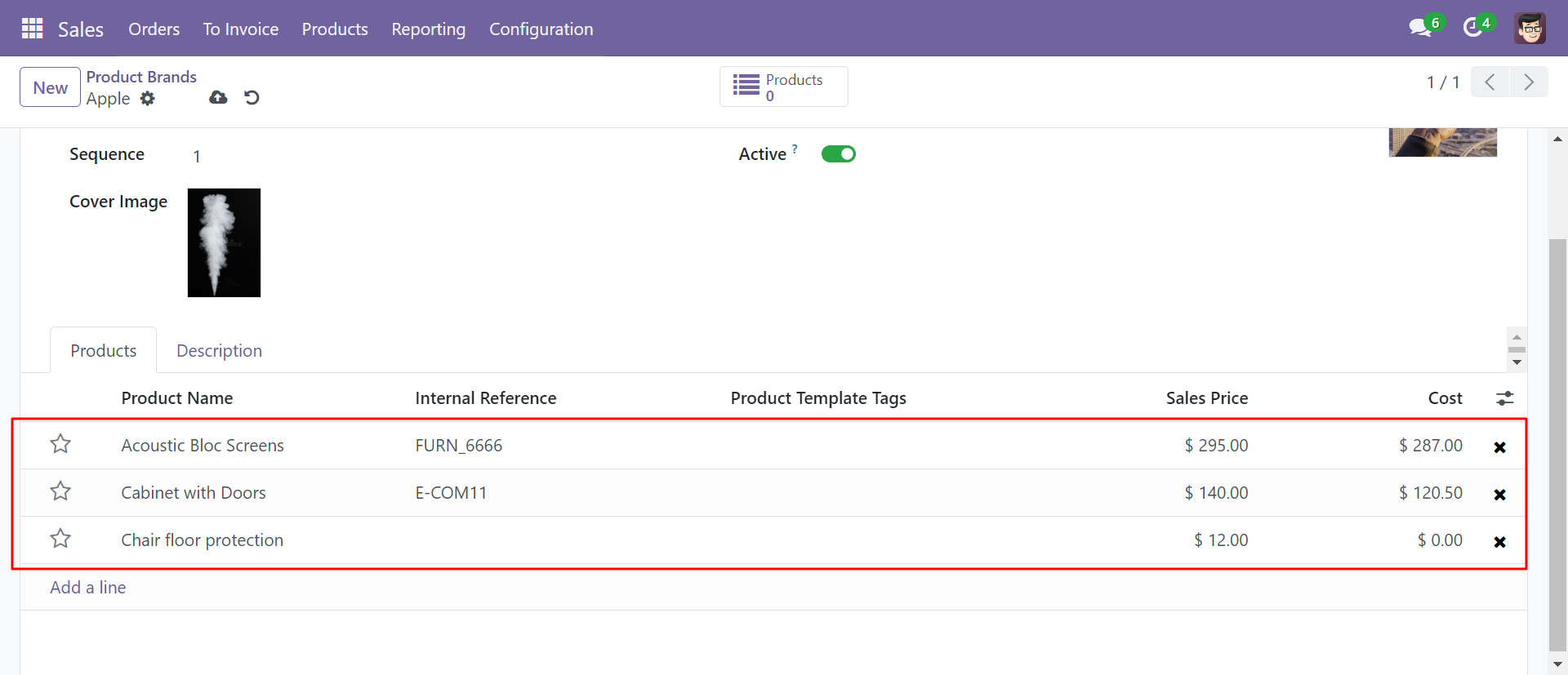
Task: Go to previous record arrow
Action: pyautogui.click(x=1490, y=82)
